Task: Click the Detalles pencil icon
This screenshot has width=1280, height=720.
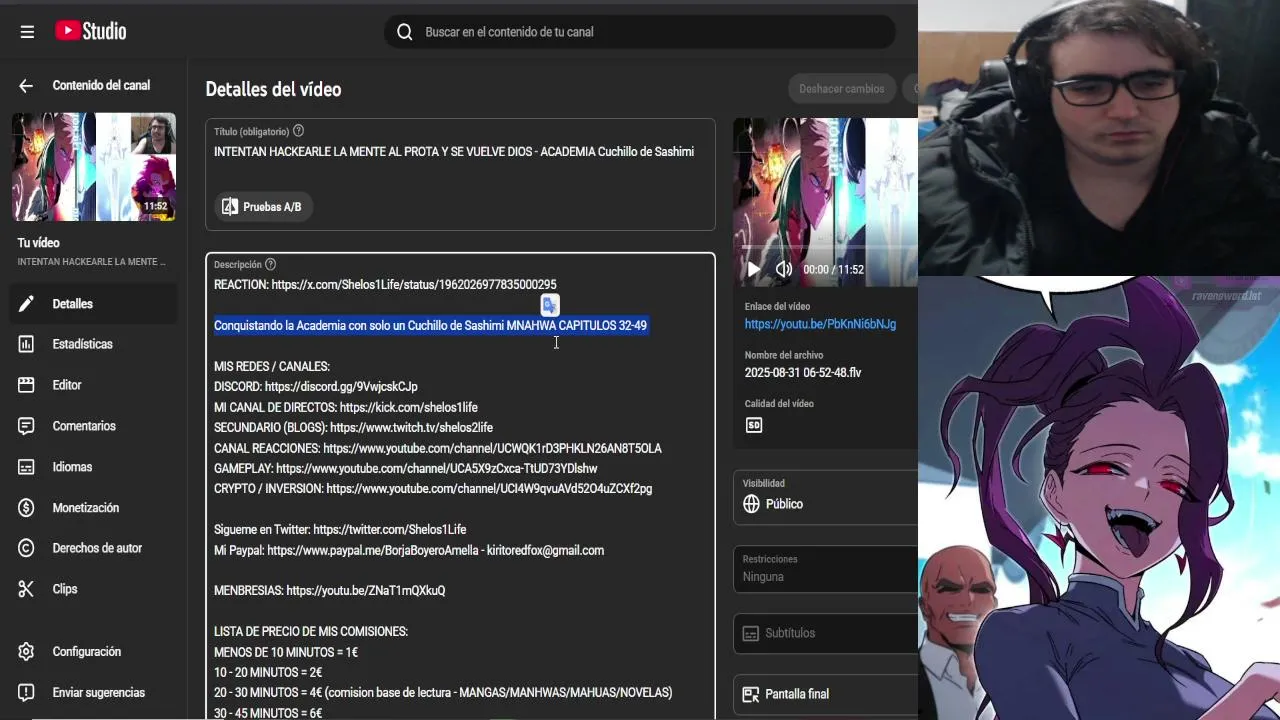Action: click(x=26, y=304)
